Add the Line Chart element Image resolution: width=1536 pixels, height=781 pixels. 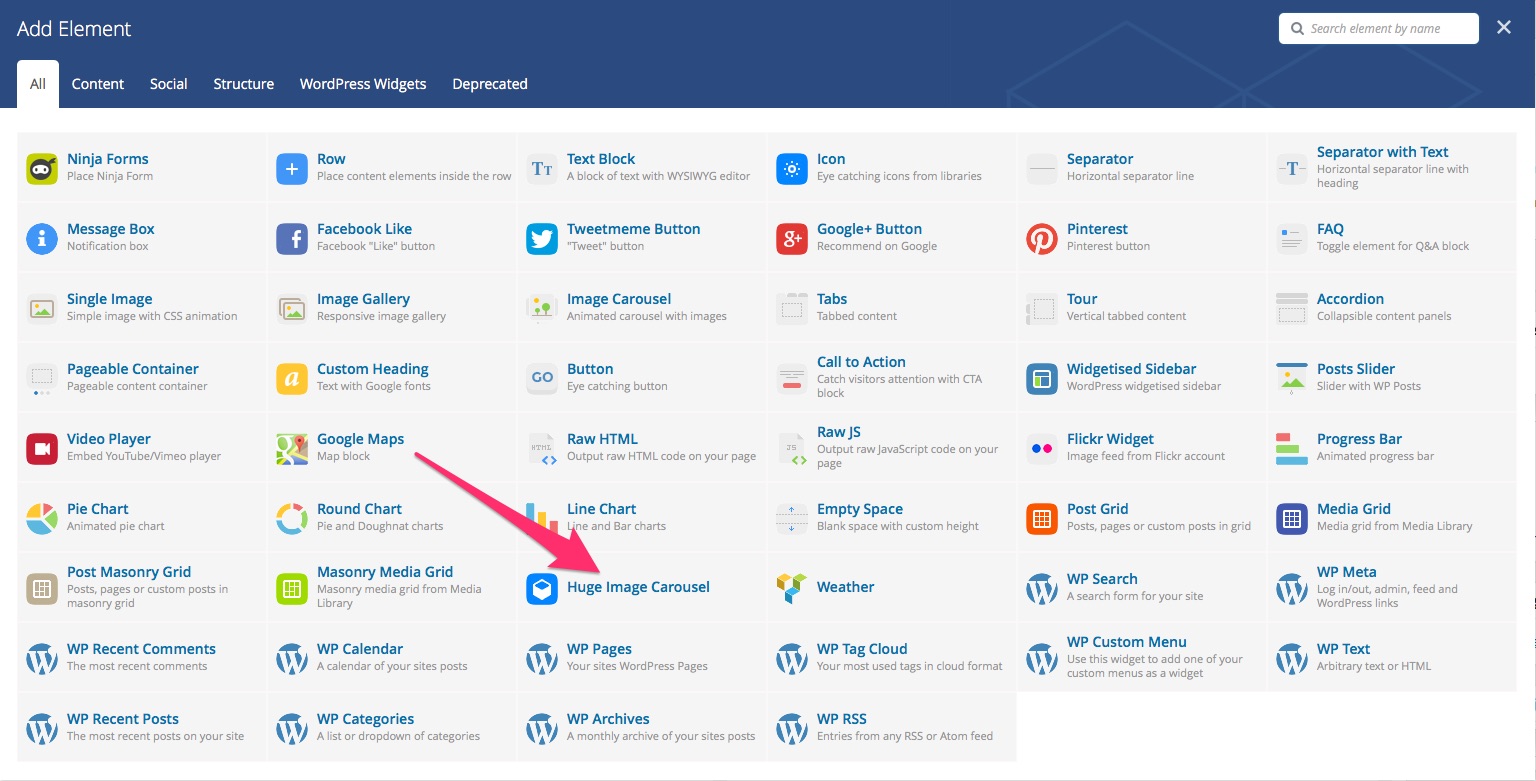(642, 518)
